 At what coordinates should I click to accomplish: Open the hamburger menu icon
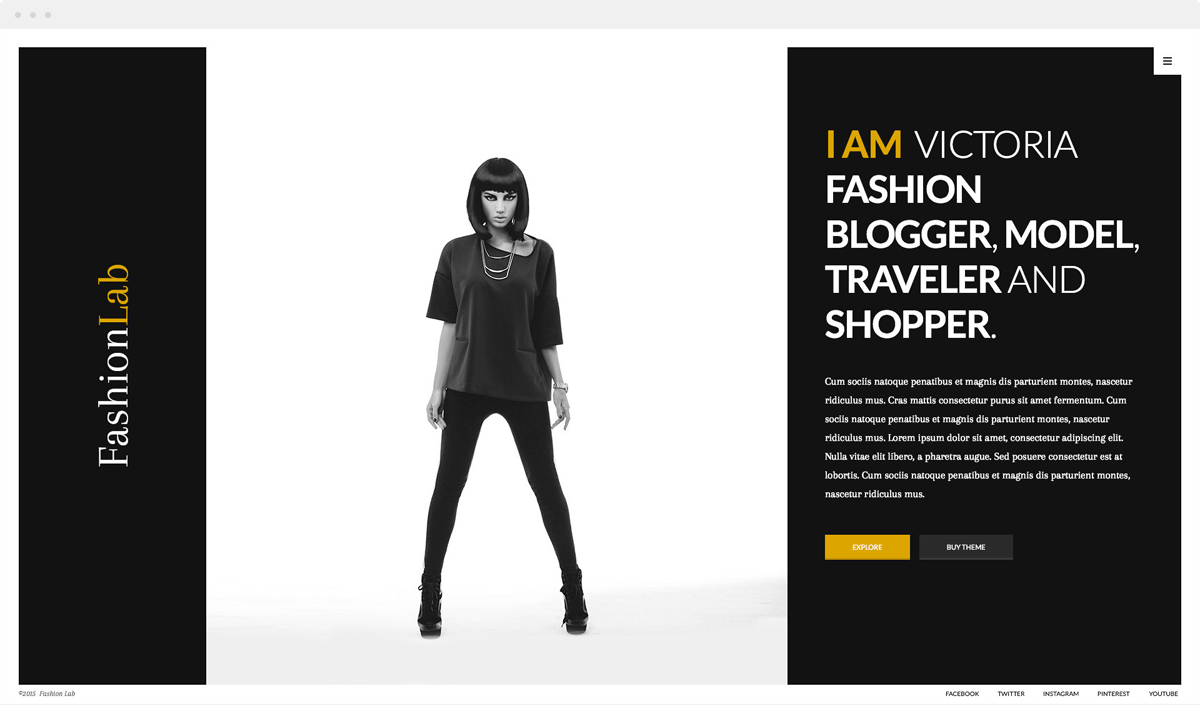[1167, 61]
